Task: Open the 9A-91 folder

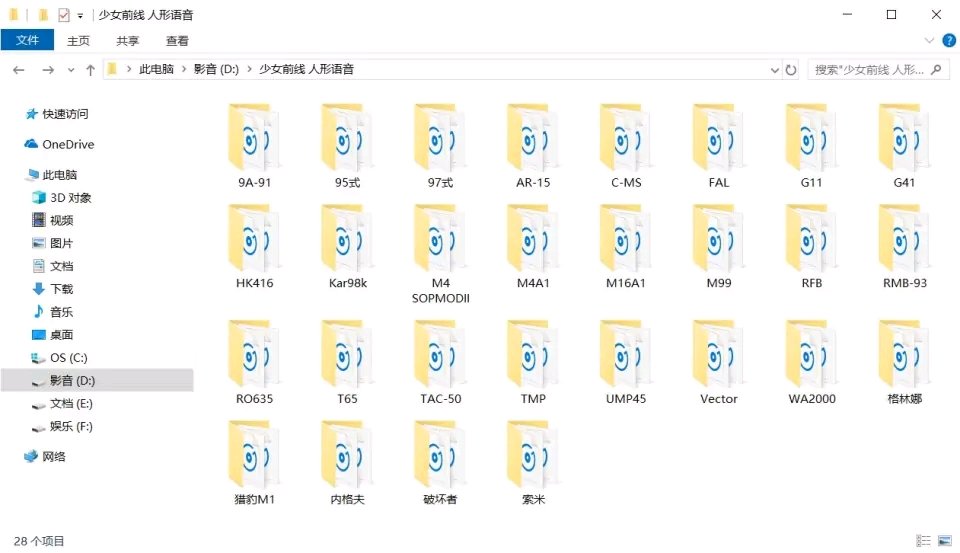Action: [254, 146]
